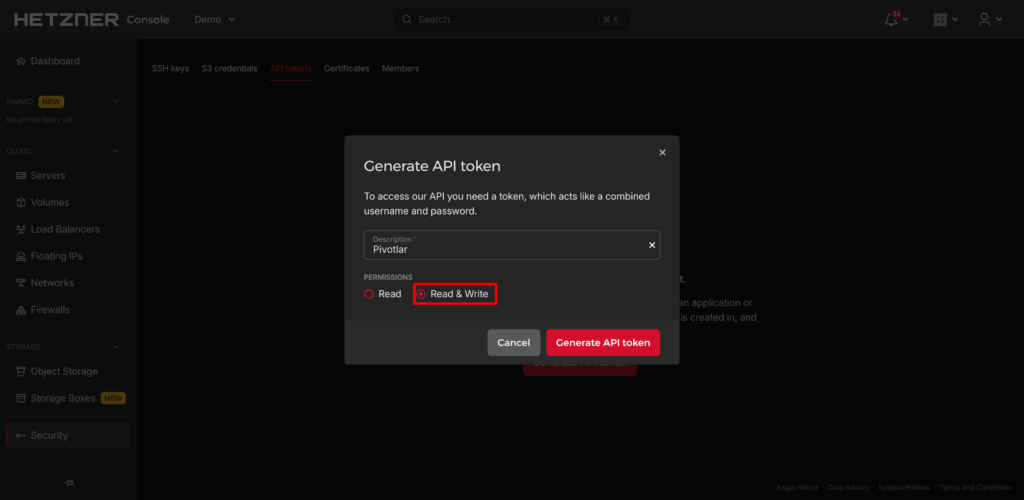Click the Security key icon
The image size is (1024, 500).
(21, 435)
